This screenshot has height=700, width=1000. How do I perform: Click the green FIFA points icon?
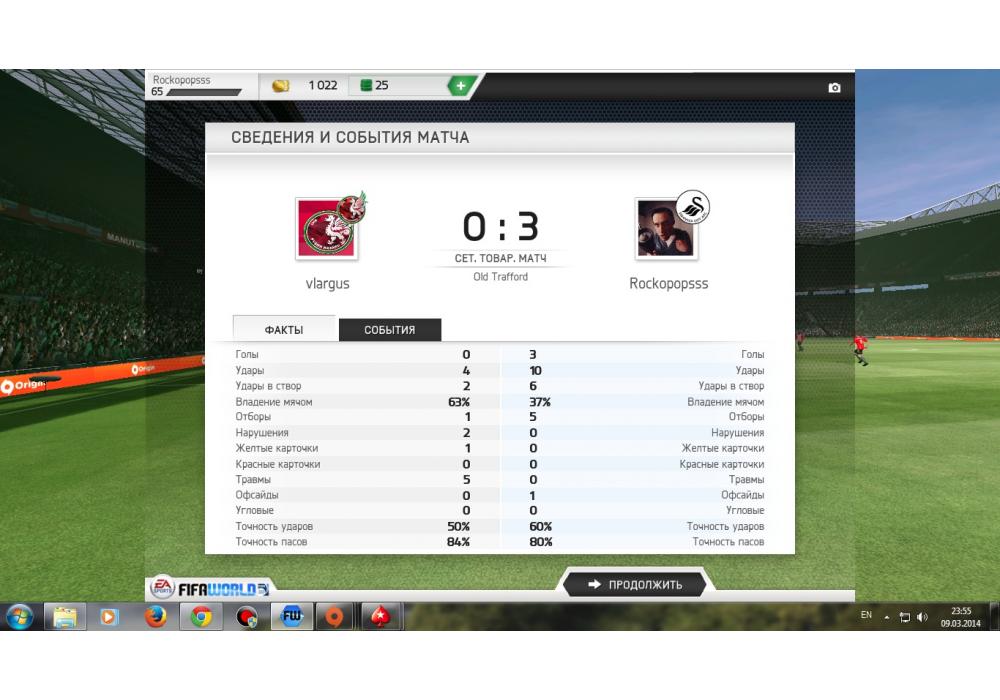[366, 85]
